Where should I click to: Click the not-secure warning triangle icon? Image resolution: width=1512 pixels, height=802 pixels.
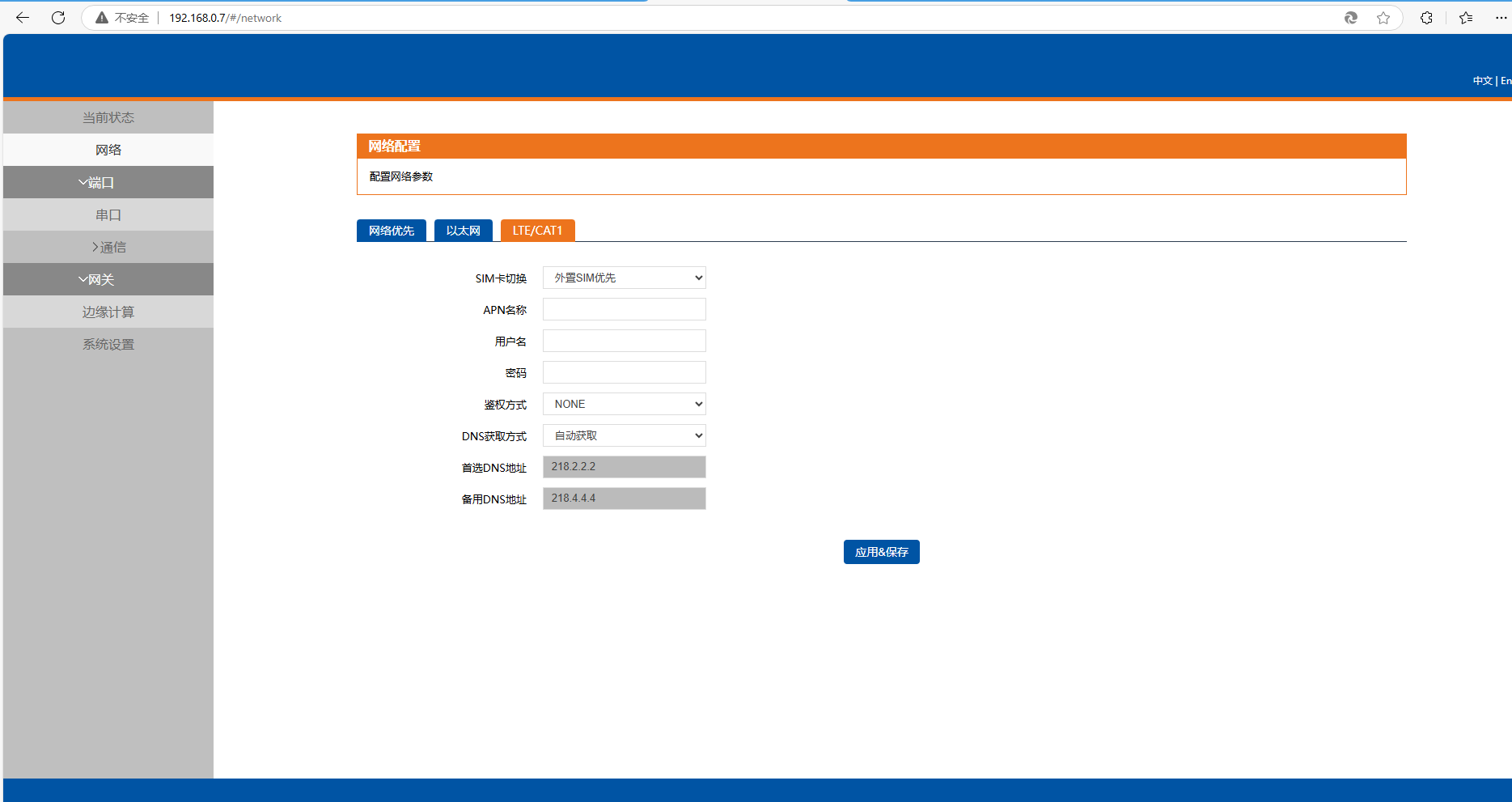(x=102, y=18)
